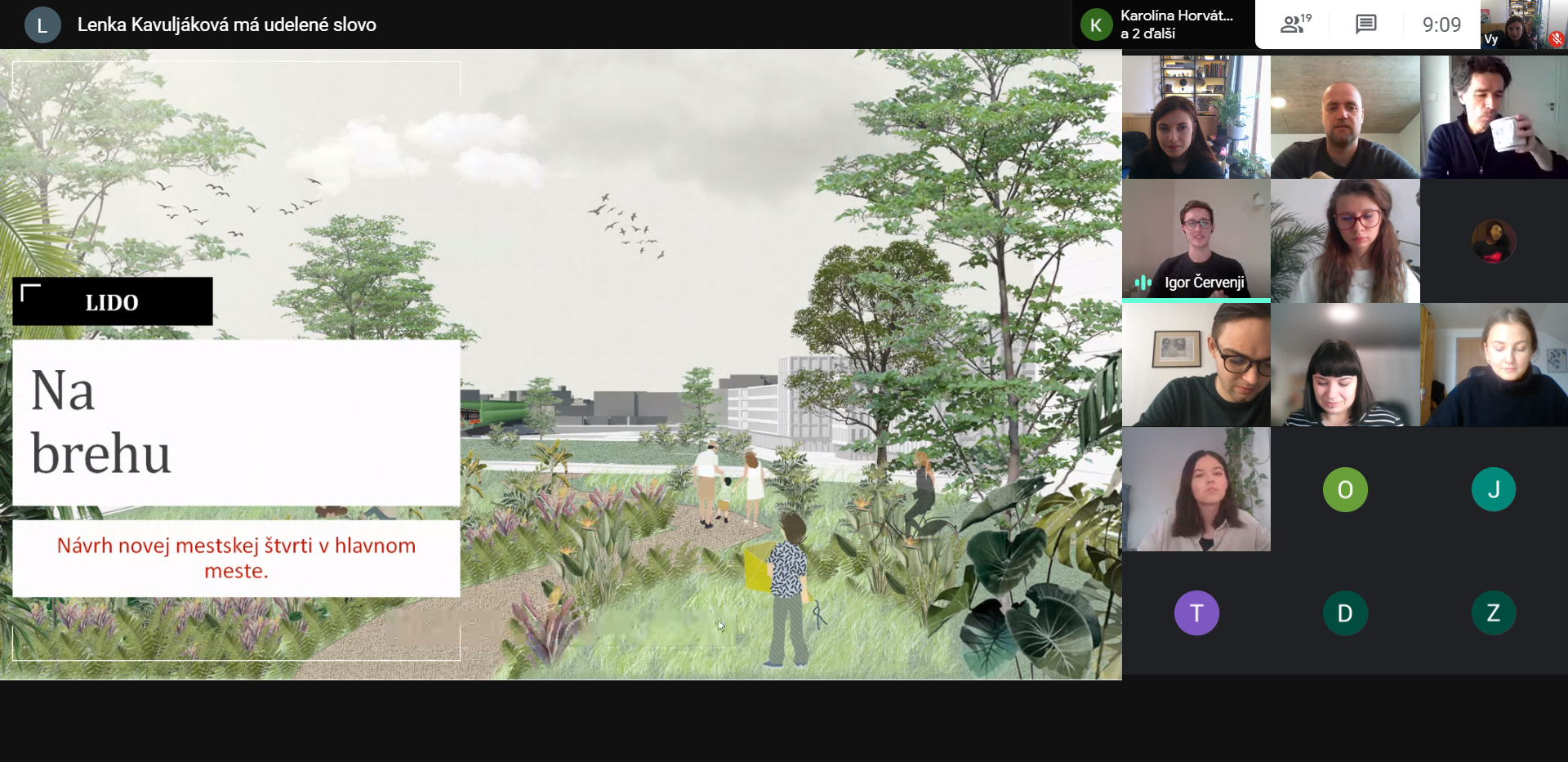Select video tile of man beside framed picture
This screenshot has width=1568, height=762.
tap(1196, 365)
